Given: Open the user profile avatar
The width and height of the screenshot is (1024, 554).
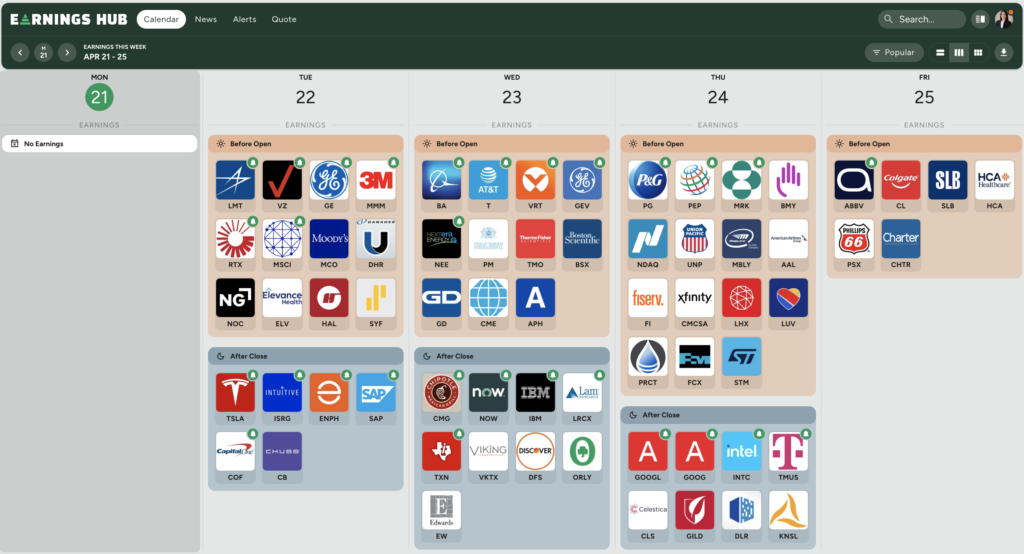Looking at the screenshot, I should coord(1004,19).
